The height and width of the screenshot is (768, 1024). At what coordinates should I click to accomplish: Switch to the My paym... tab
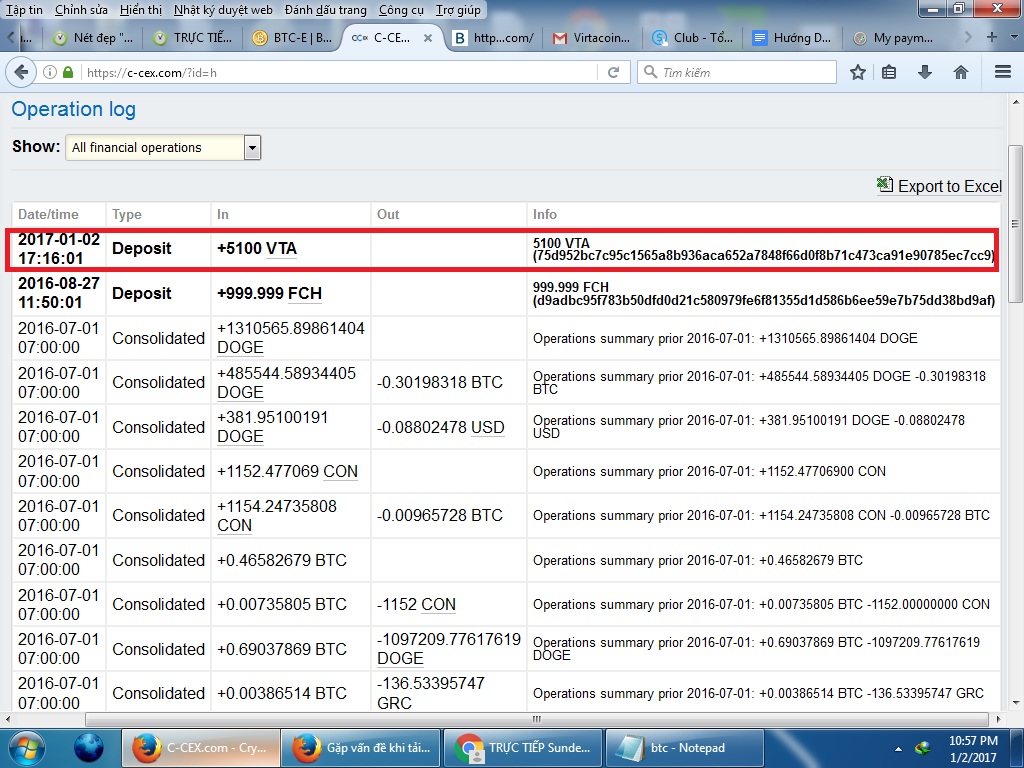click(893, 38)
